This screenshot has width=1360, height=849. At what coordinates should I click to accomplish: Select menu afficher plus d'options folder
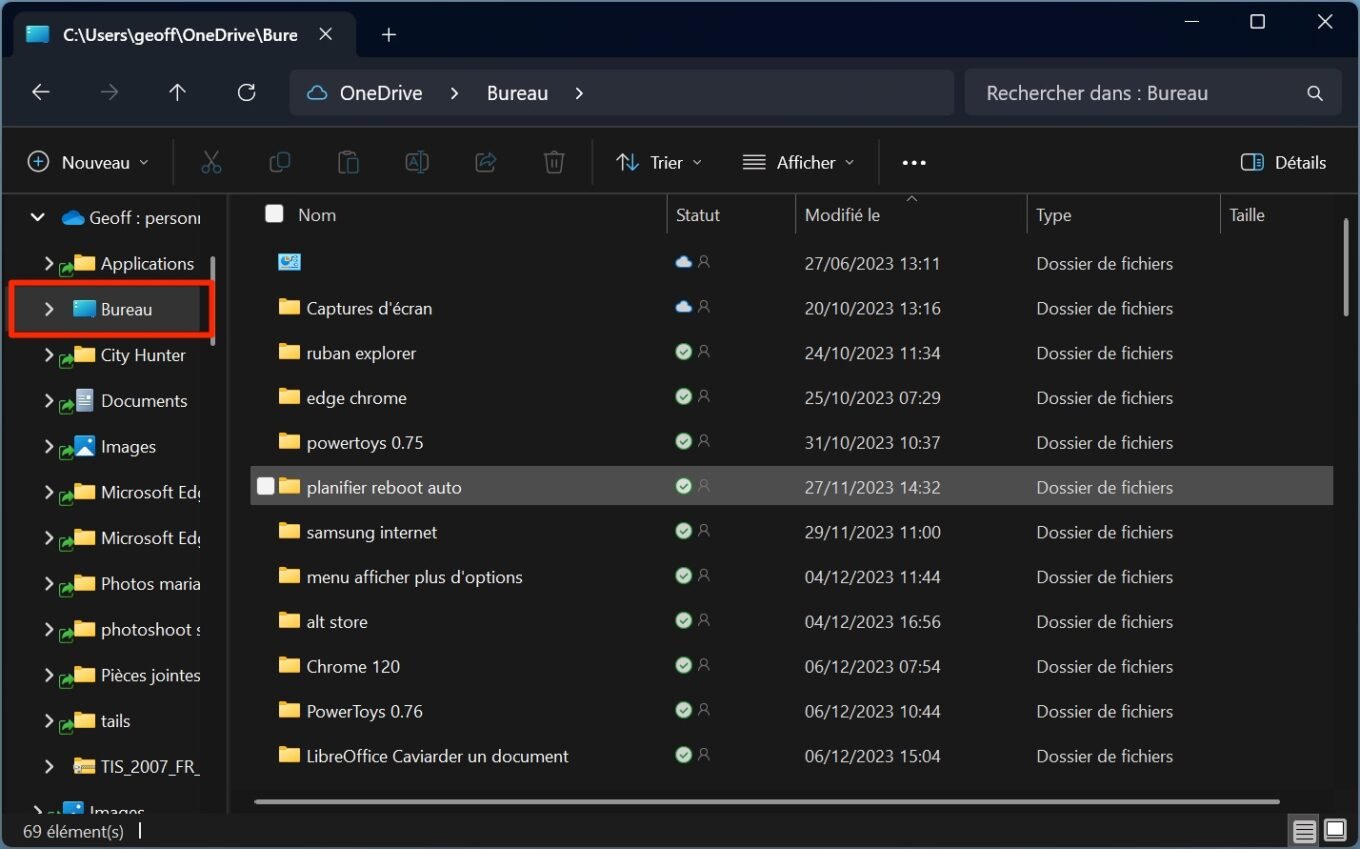pyautogui.click(x=791, y=576)
